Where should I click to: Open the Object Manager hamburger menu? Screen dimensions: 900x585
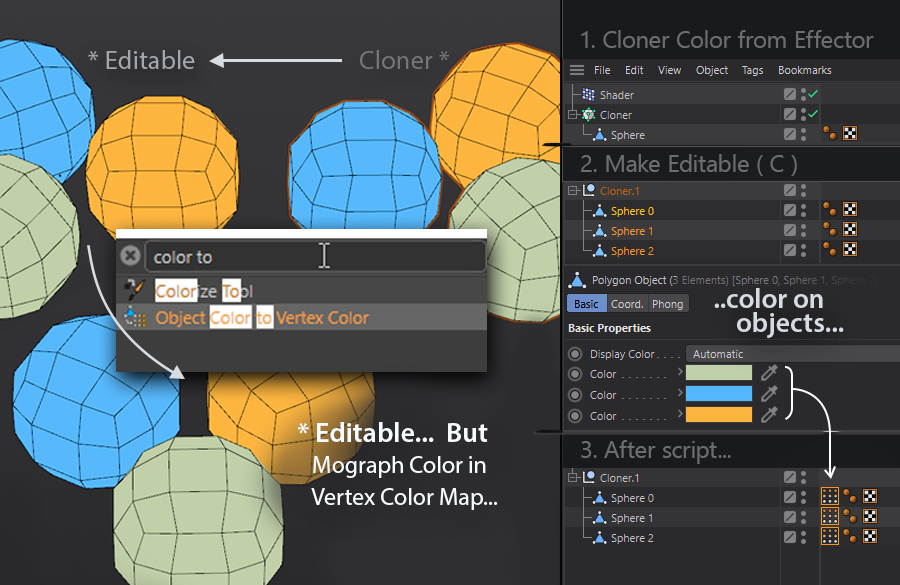pos(577,70)
